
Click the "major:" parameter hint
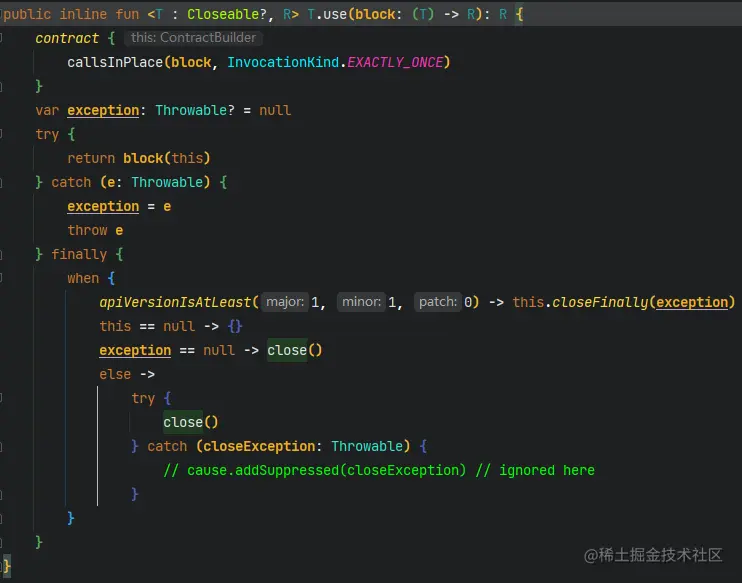[x=285, y=302]
